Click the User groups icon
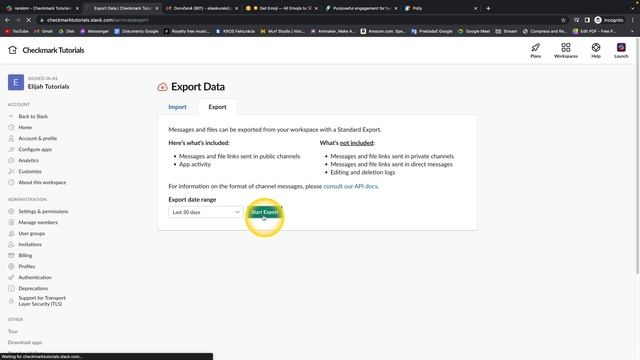This screenshot has width=640, height=360. point(11,233)
